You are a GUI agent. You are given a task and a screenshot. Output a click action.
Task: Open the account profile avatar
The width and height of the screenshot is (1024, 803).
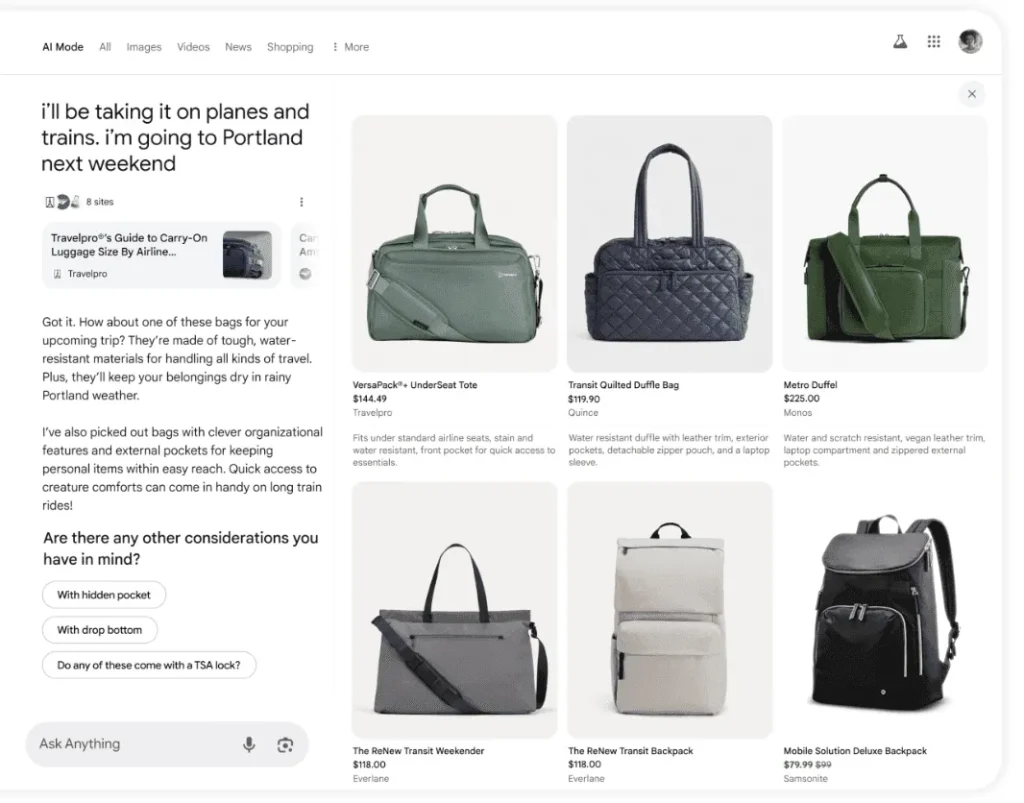(x=970, y=41)
